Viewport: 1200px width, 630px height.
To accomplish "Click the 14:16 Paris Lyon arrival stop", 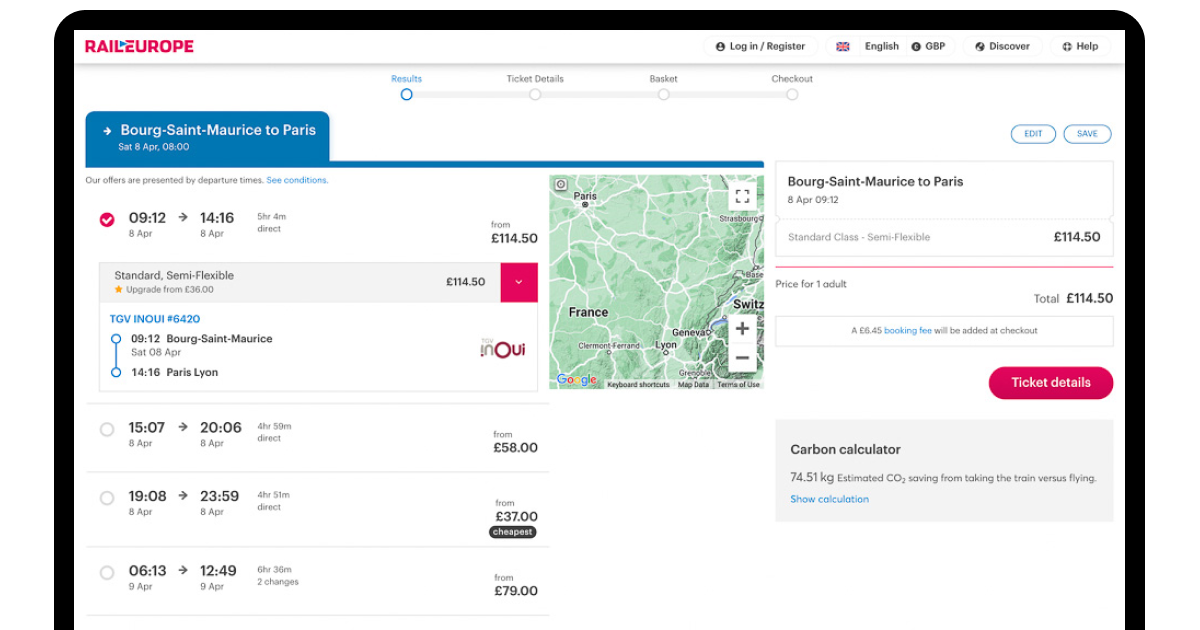I will coord(174,372).
